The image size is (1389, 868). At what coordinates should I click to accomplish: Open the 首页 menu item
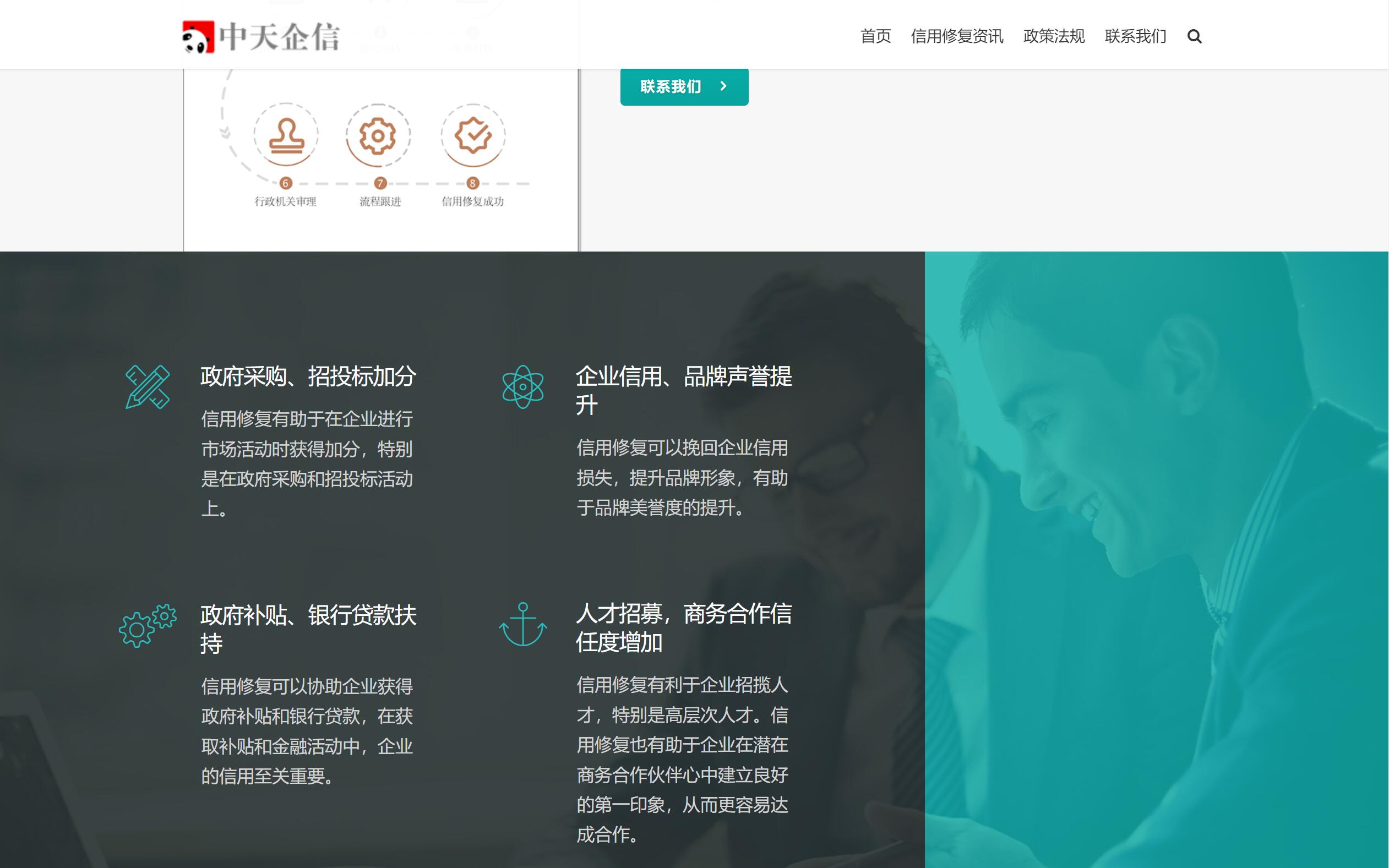click(875, 37)
